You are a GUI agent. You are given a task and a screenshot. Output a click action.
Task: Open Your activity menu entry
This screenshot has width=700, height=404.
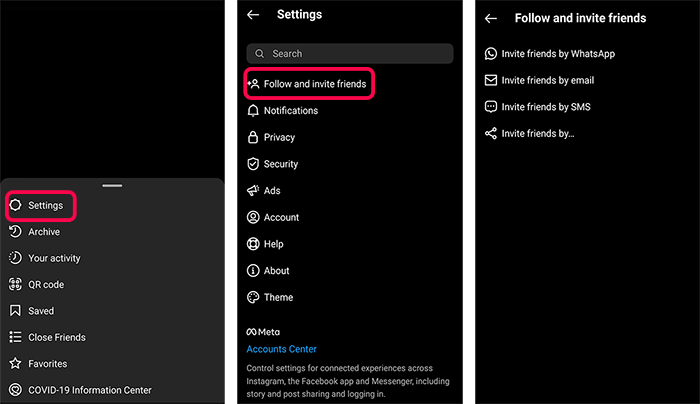54,258
